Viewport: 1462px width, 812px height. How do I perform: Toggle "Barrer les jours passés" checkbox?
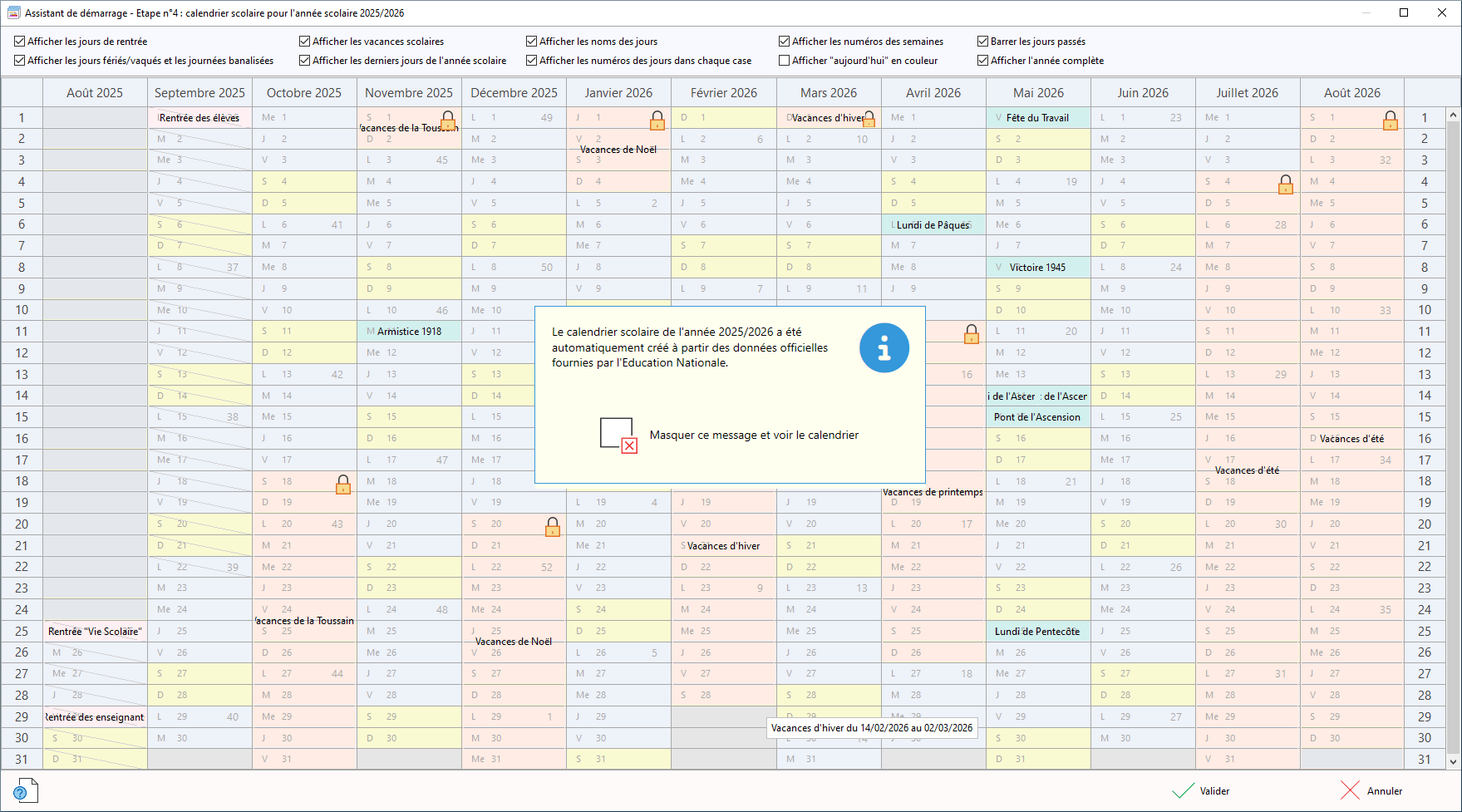(982, 42)
